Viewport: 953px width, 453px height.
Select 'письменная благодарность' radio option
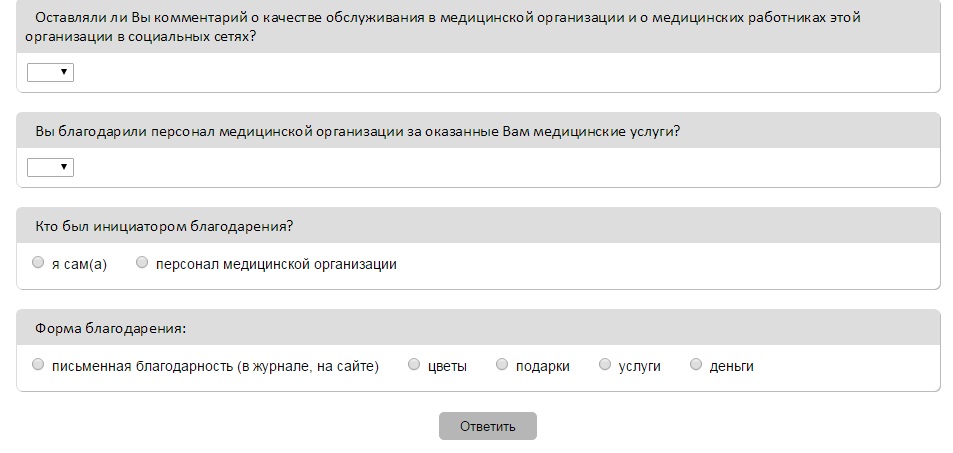38,365
